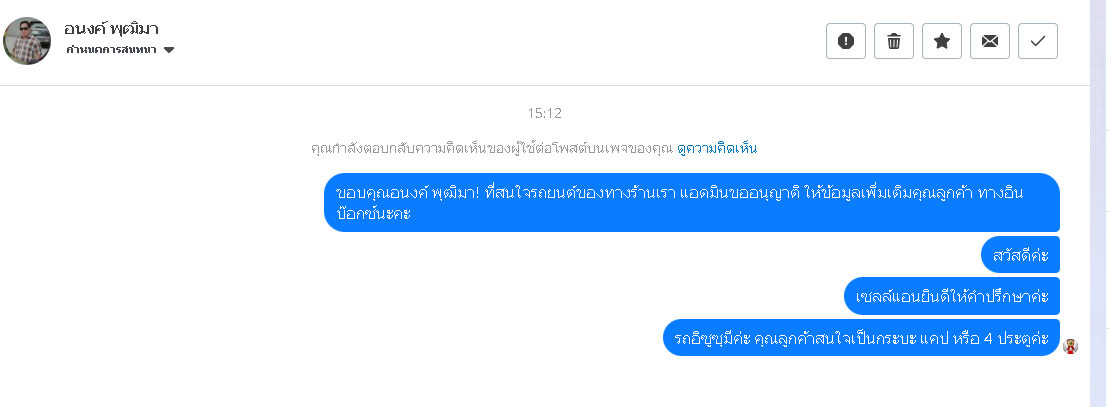Mark conversation as spam with exclamation icon
The width and height of the screenshot is (1109, 407).
(846, 41)
